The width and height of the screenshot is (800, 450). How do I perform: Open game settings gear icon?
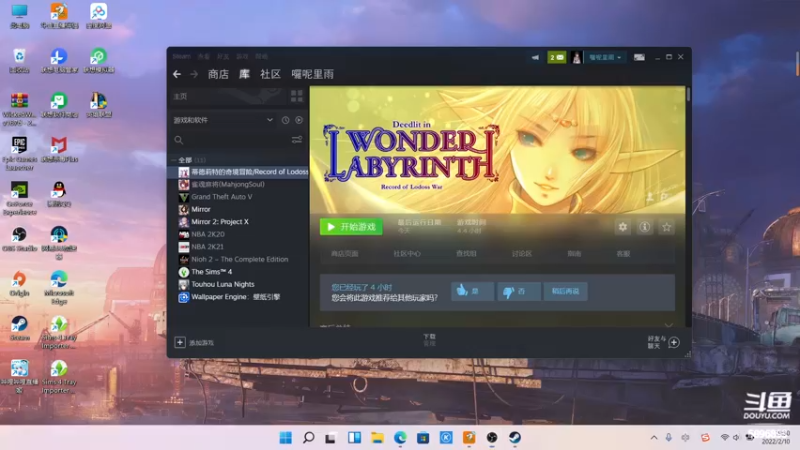[622, 227]
